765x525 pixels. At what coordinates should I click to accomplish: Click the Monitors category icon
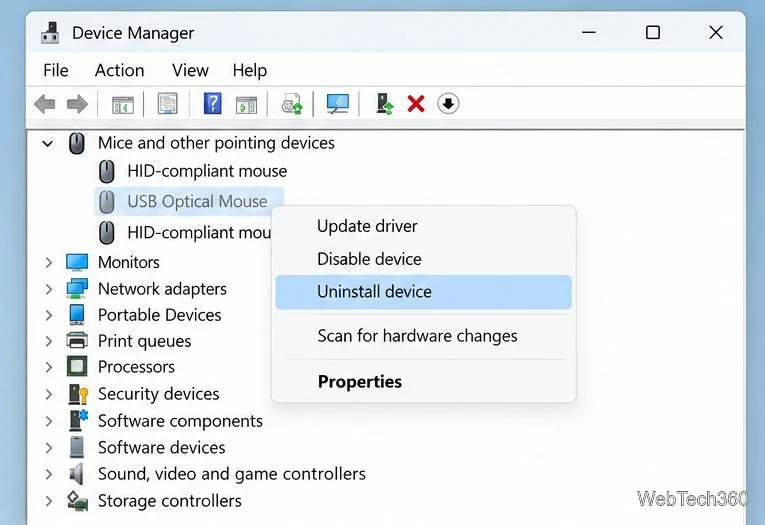coord(77,262)
